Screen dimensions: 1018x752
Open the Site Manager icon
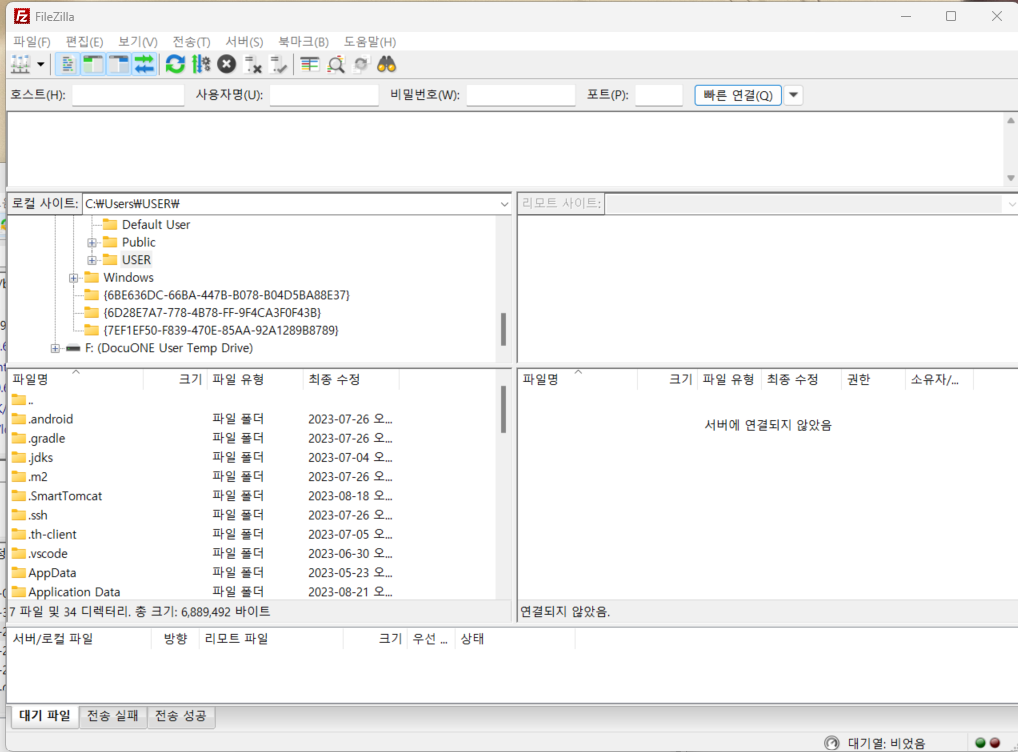click(x=21, y=64)
